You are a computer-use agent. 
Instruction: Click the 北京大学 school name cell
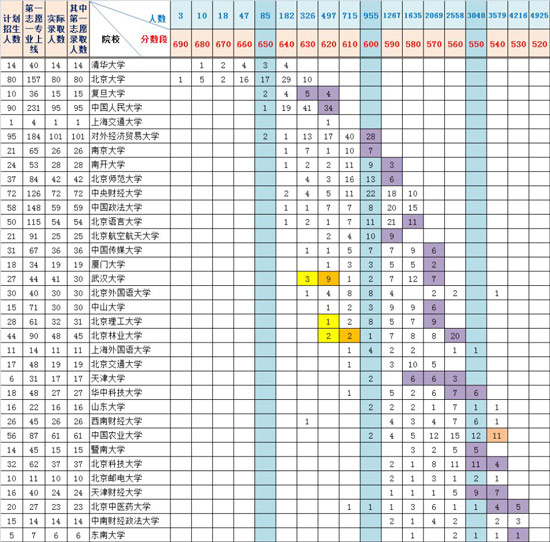[x=130, y=79]
